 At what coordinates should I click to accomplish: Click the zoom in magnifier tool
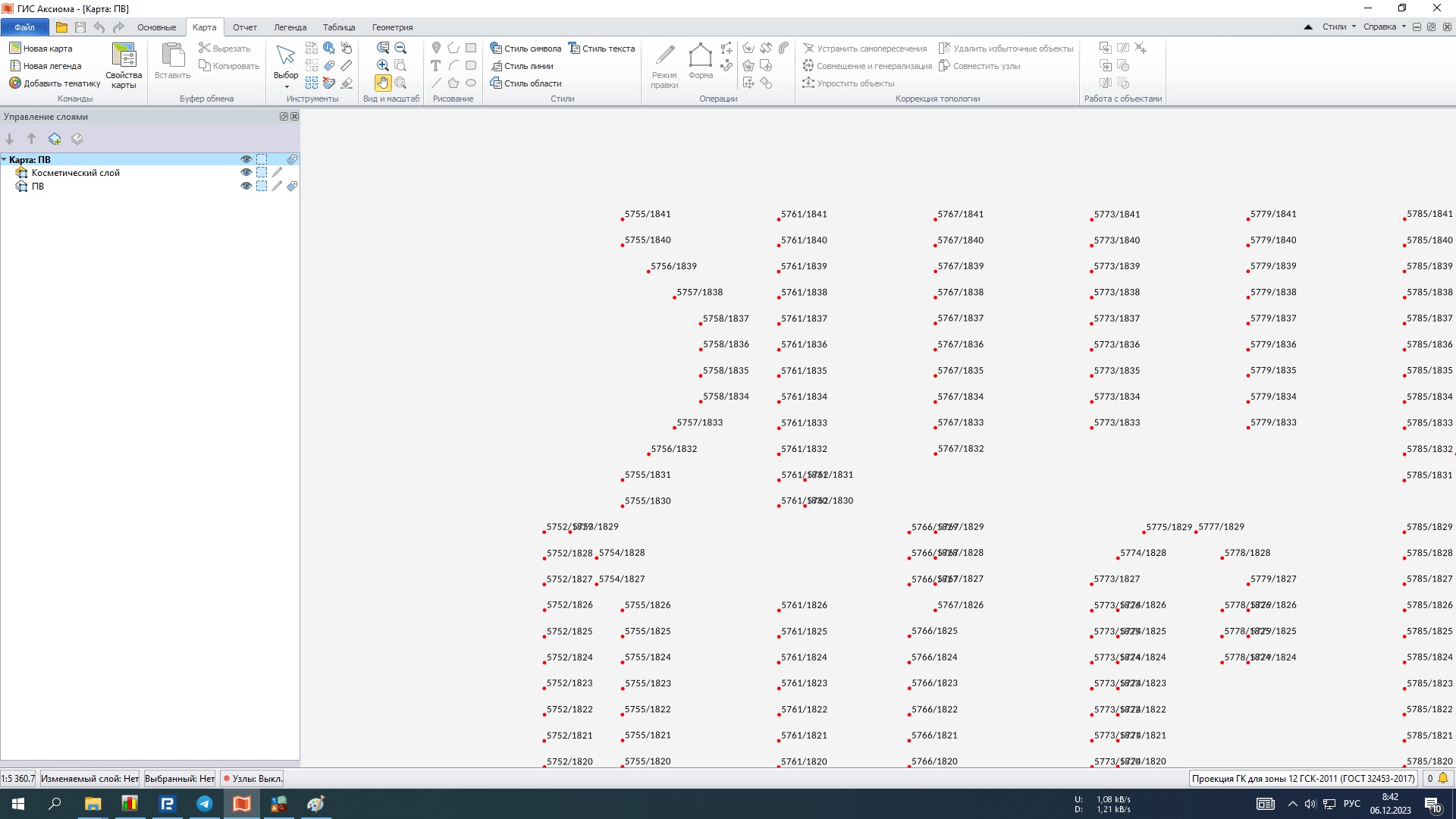pos(382,66)
